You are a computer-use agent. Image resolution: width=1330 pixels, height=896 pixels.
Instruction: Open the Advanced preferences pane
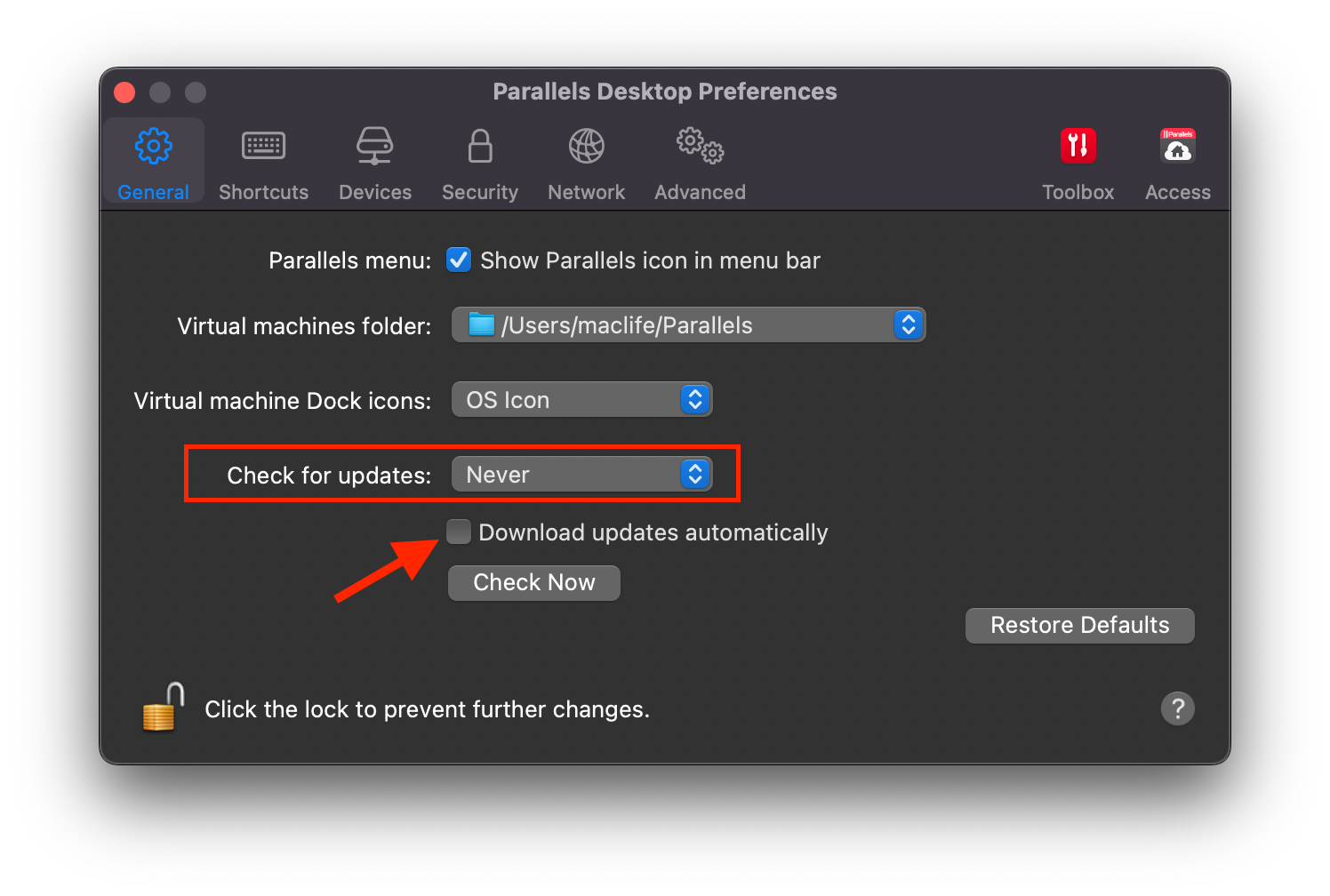[699, 160]
